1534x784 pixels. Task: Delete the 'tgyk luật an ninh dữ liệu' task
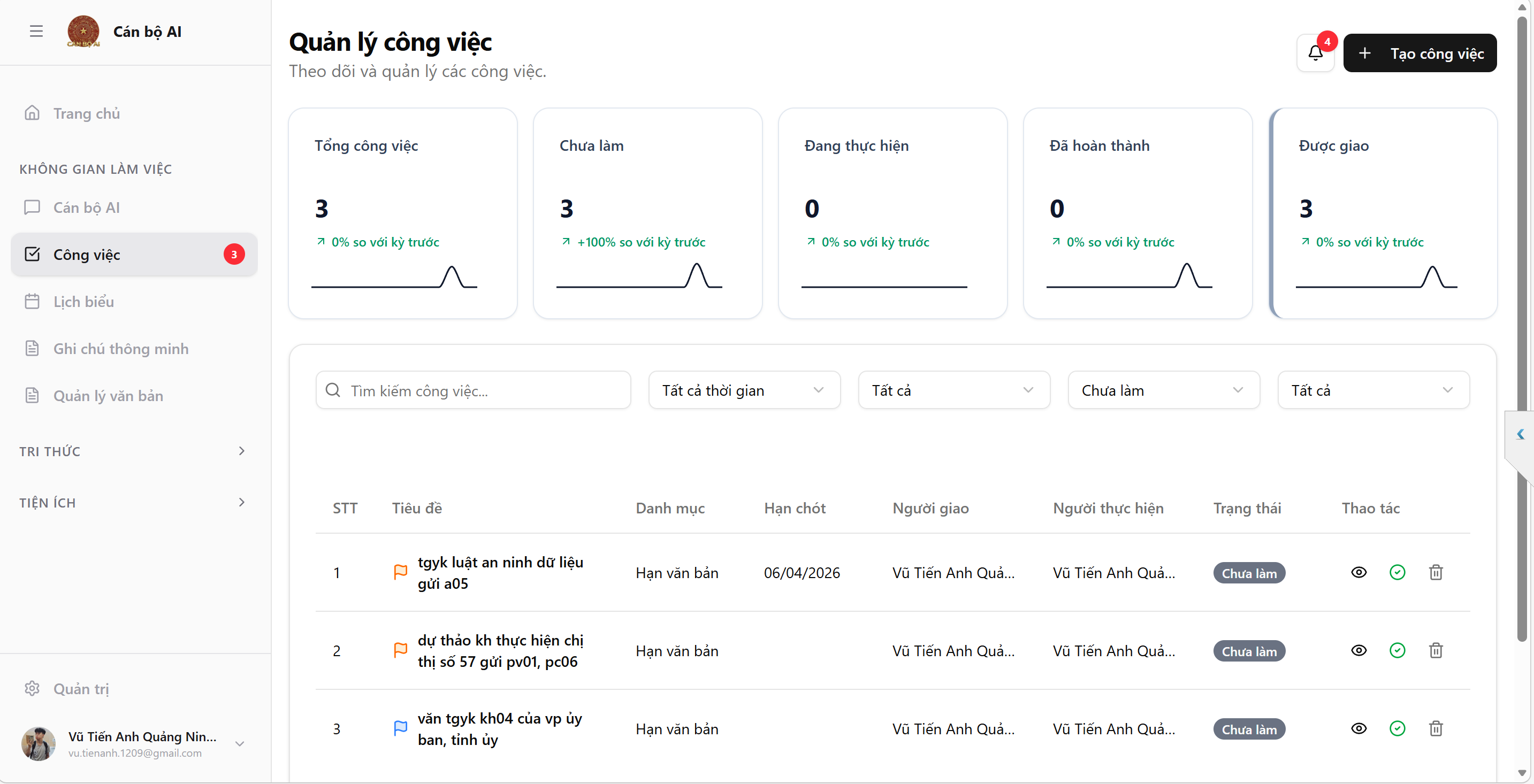tap(1436, 572)
